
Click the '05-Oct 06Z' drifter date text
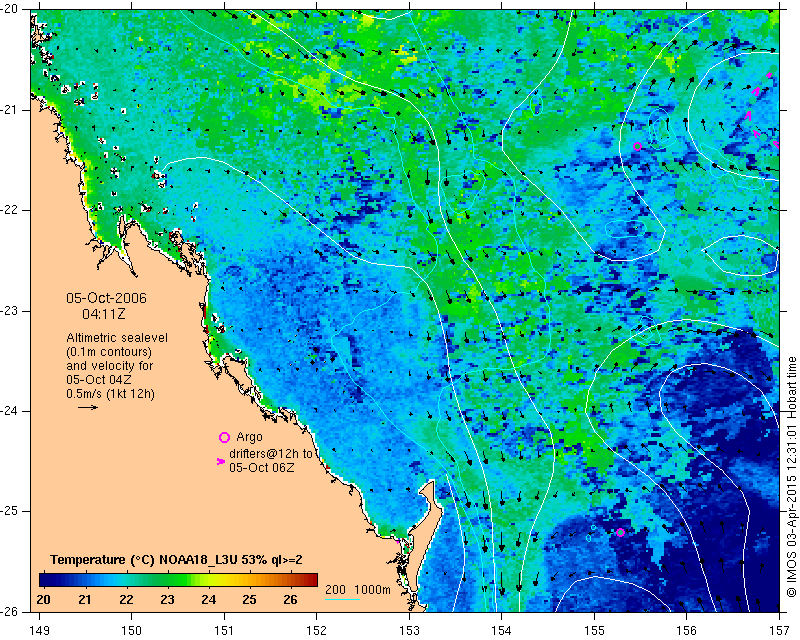click(x=261, y=467)
